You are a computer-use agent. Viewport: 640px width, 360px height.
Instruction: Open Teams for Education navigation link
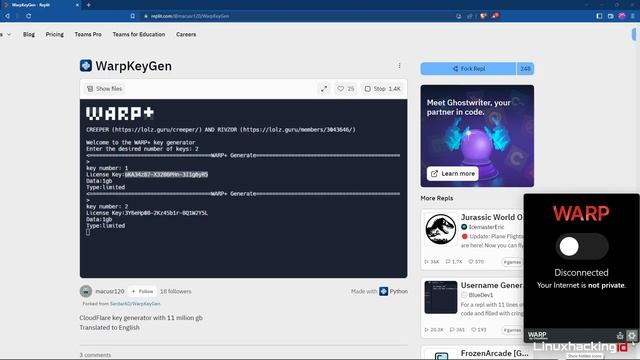pyautogui.click(x=139, y=34)
